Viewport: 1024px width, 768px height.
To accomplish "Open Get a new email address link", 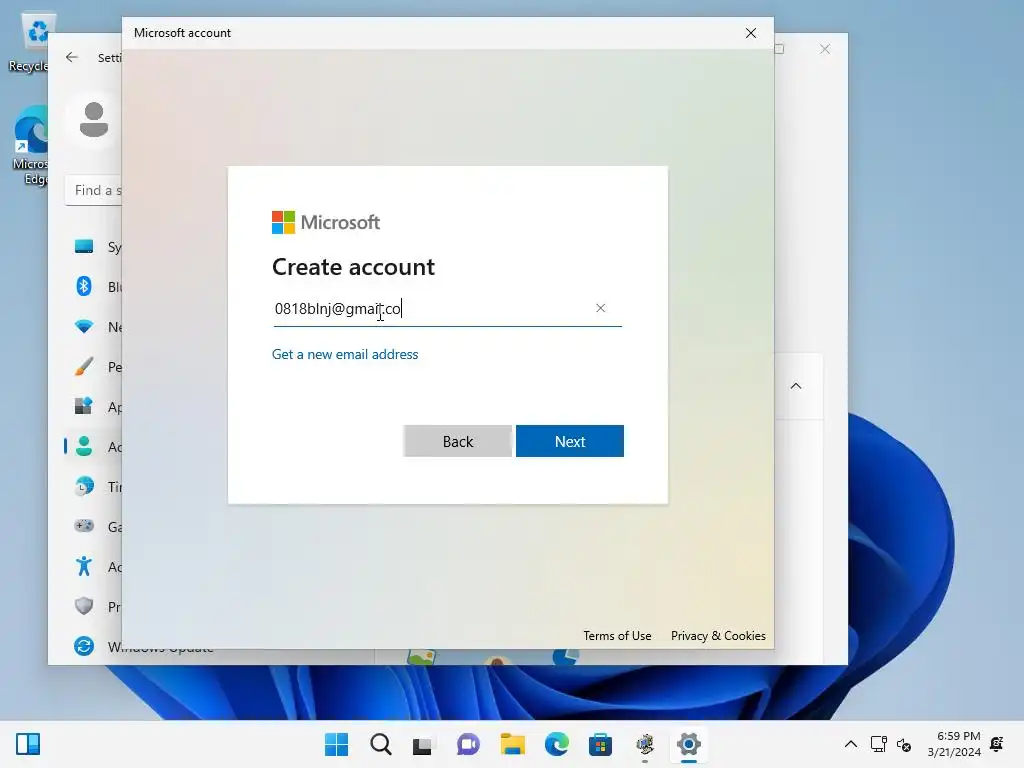I will coord(345,354).
